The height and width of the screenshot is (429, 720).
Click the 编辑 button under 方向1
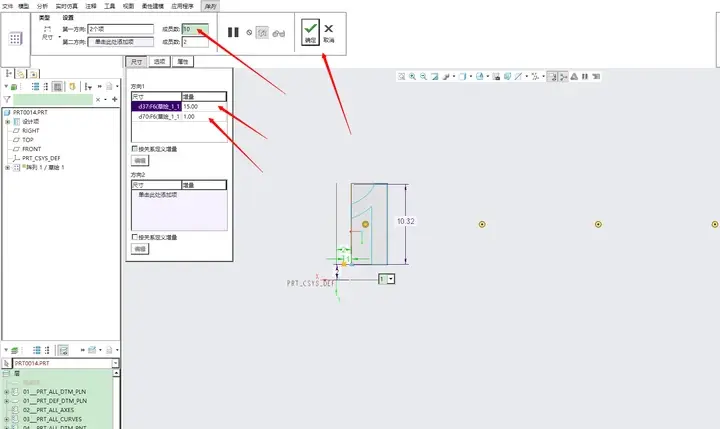(140, 160)
